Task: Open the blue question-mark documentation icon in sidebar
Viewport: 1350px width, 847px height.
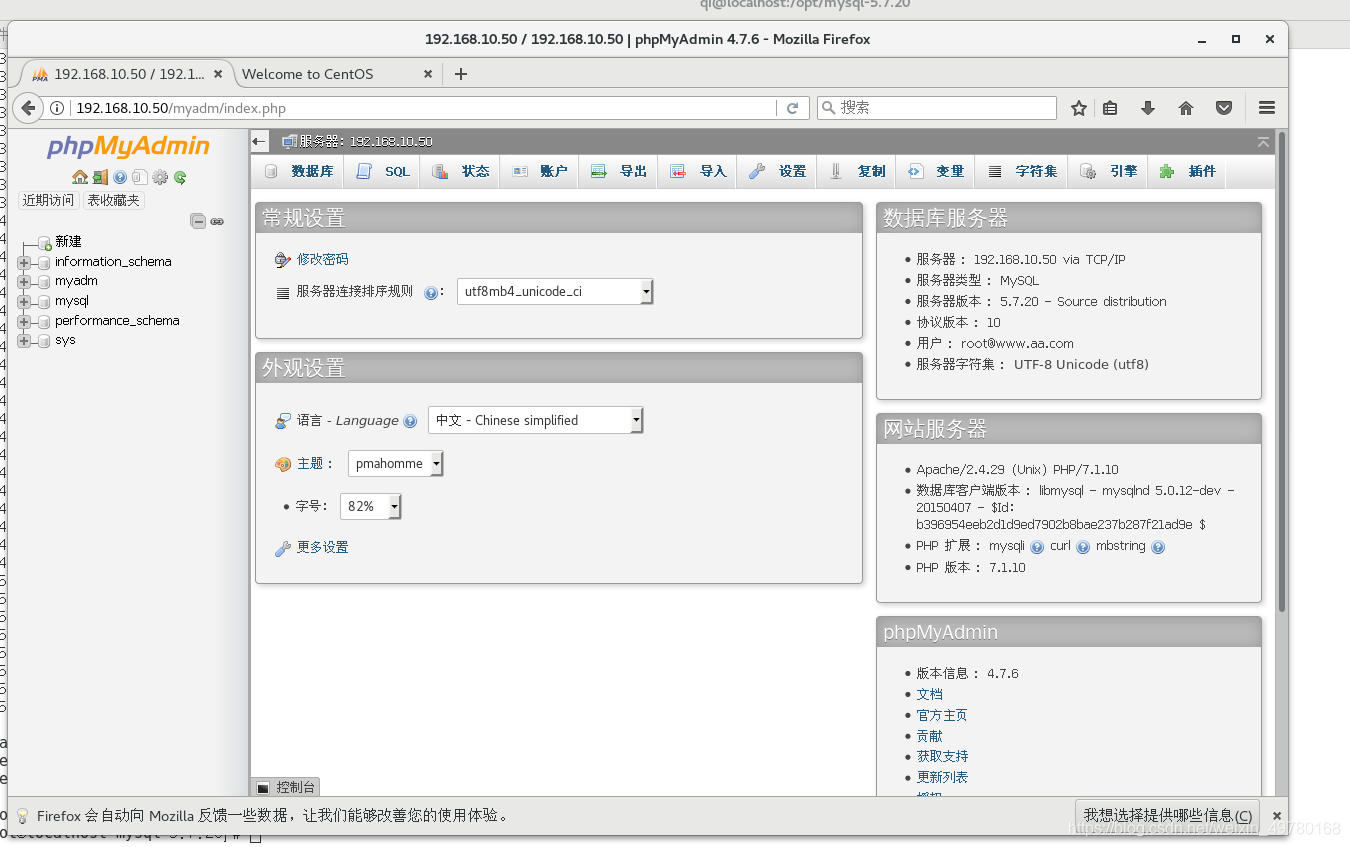Action: click(x=120, y=177)
